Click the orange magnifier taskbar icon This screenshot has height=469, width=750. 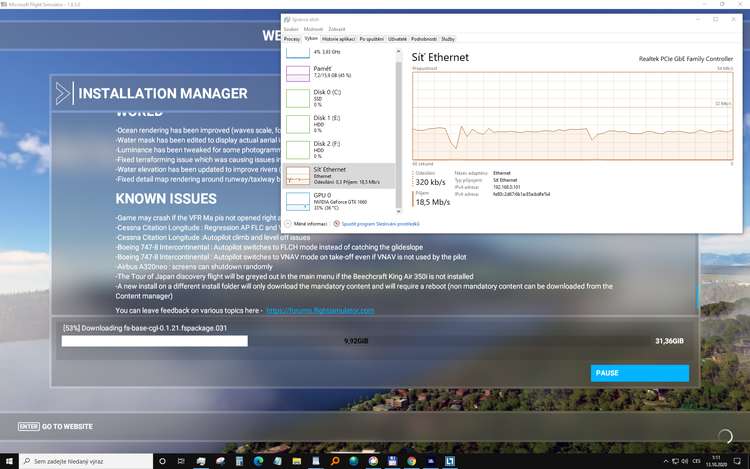tap(335, 461)
